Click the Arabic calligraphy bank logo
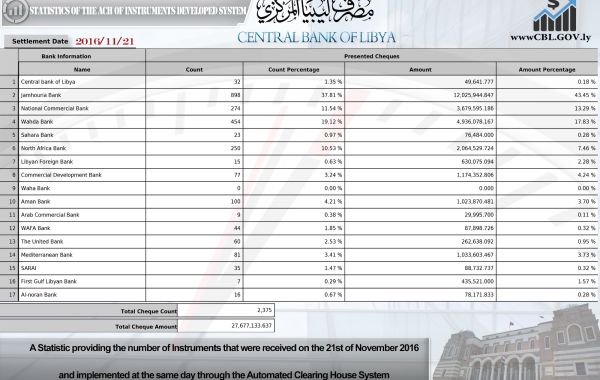This screenshot has width=600, height=380. (x=315, y=12)
